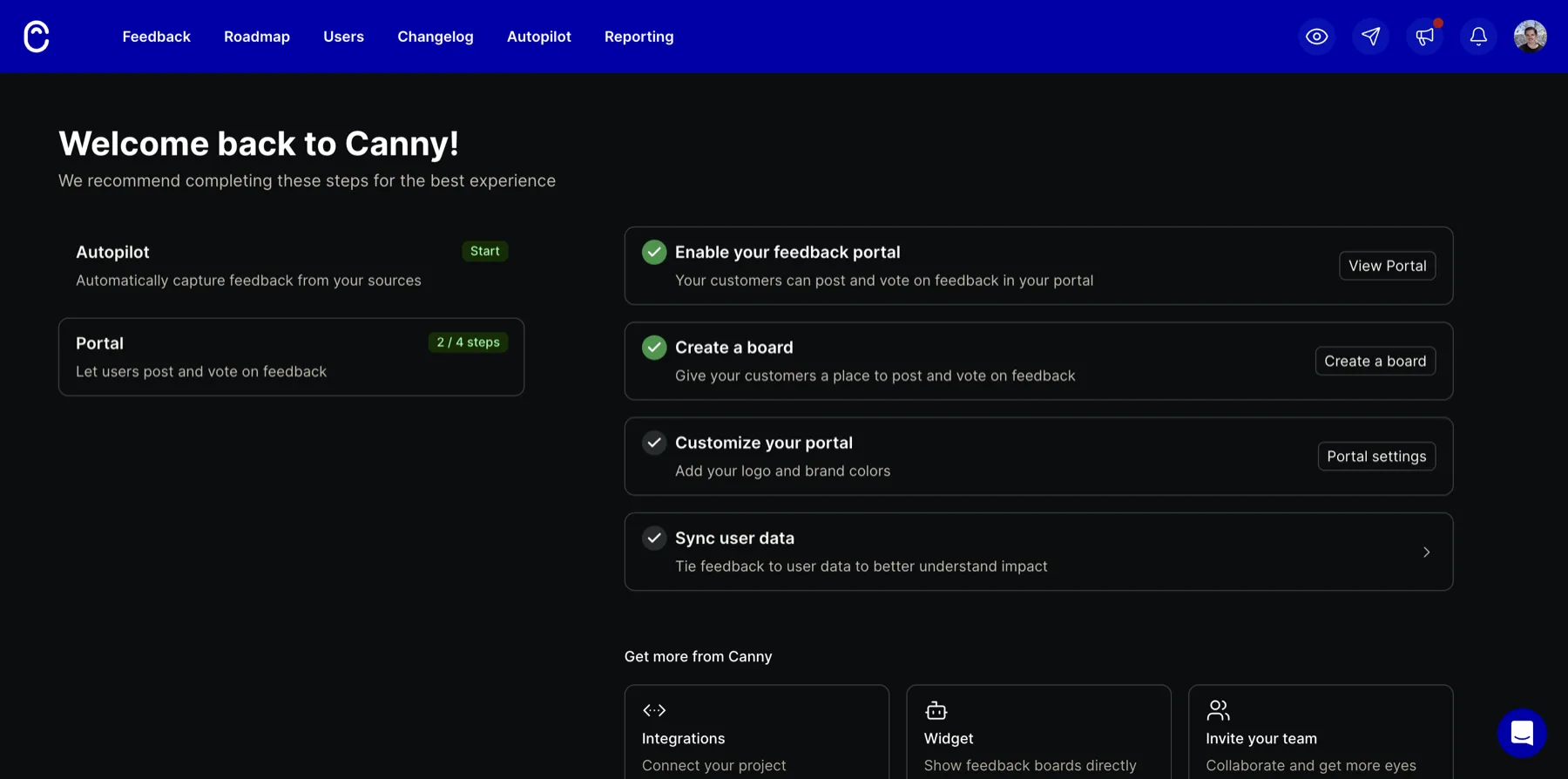
Task: Click the 'Customize your portal' heading
Action: [763, 443]
